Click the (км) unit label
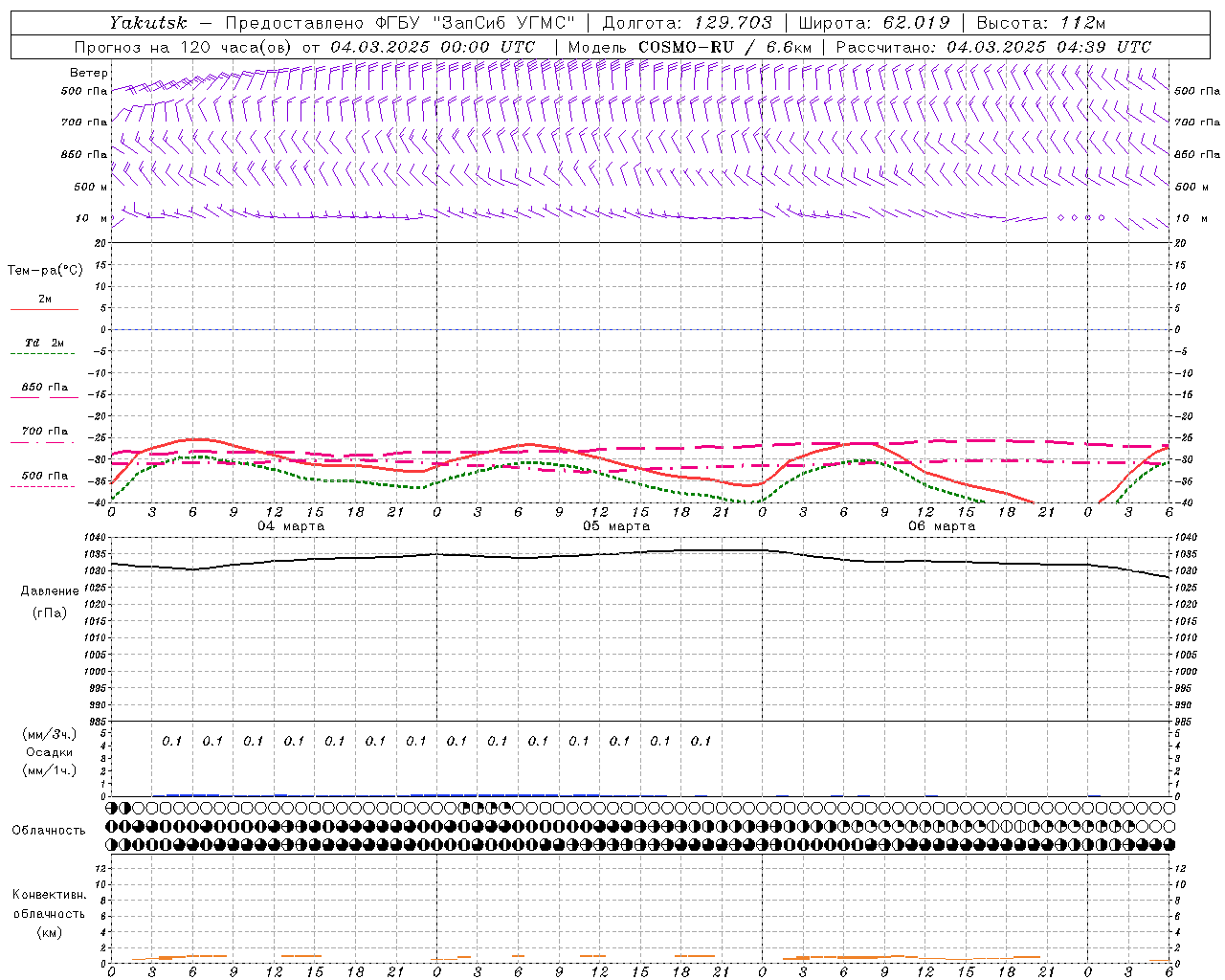The image size is (1225, 980). tap(50, 932)
